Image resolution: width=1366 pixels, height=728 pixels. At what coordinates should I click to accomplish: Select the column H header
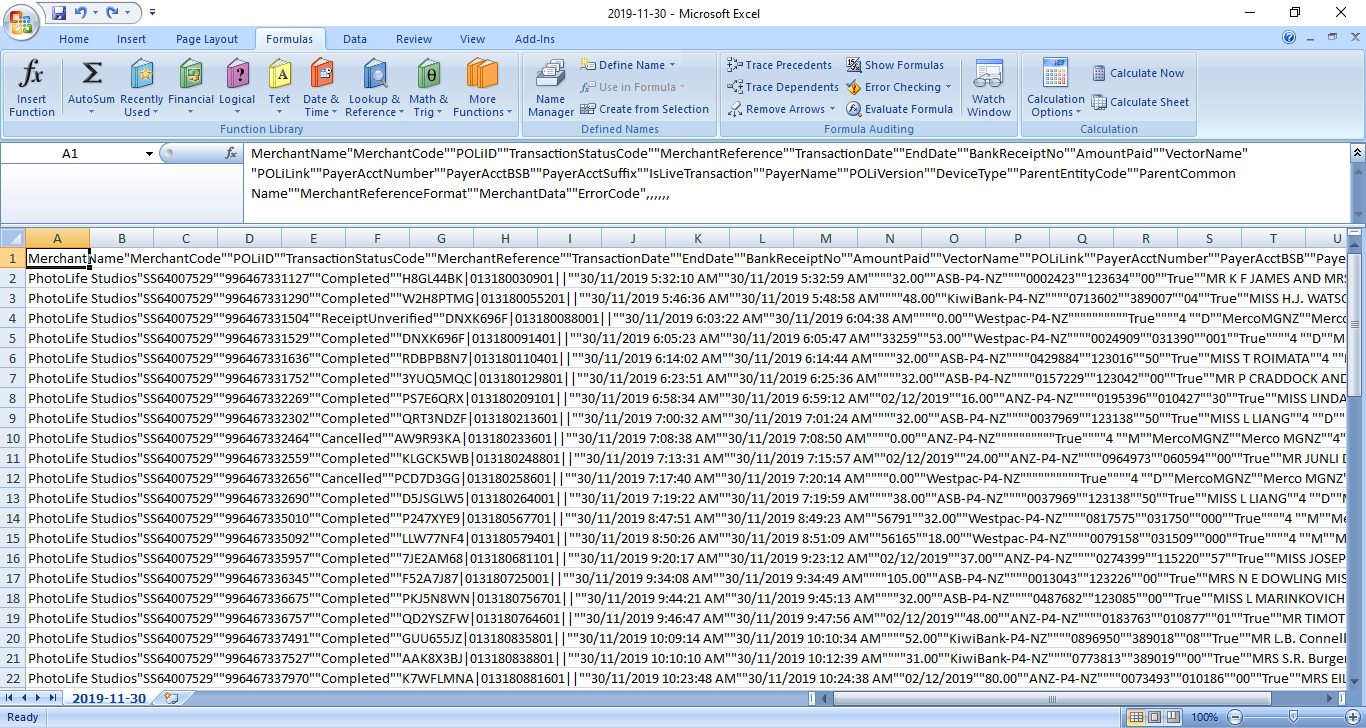point(505,238)
